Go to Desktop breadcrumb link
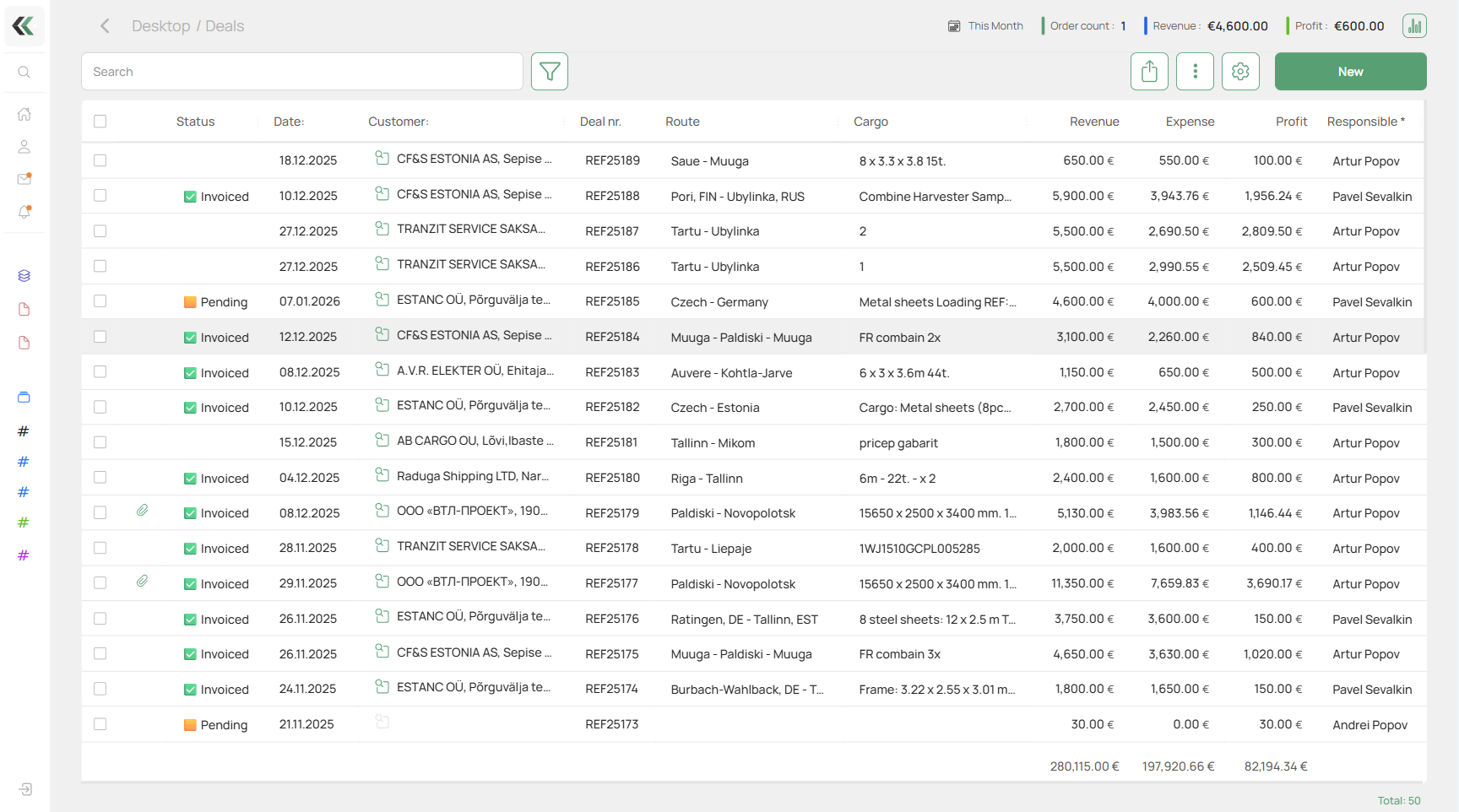Image resolution: width=1459 pixels, height=812 pixels. pyautogui.click(x=160, y=26)
